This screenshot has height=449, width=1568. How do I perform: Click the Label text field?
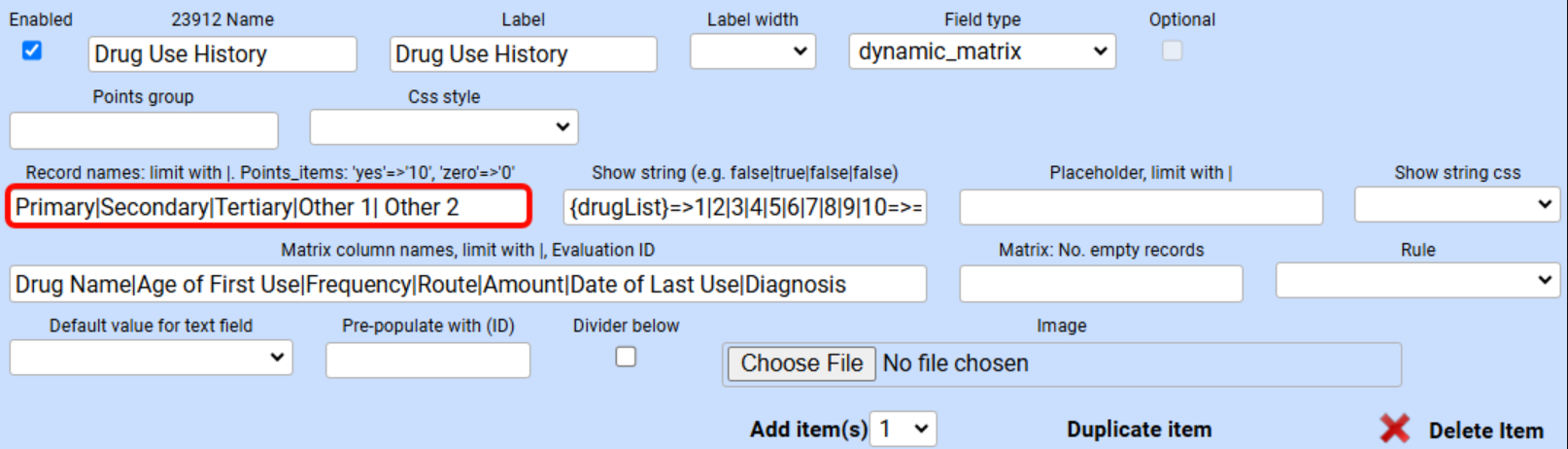523,54
